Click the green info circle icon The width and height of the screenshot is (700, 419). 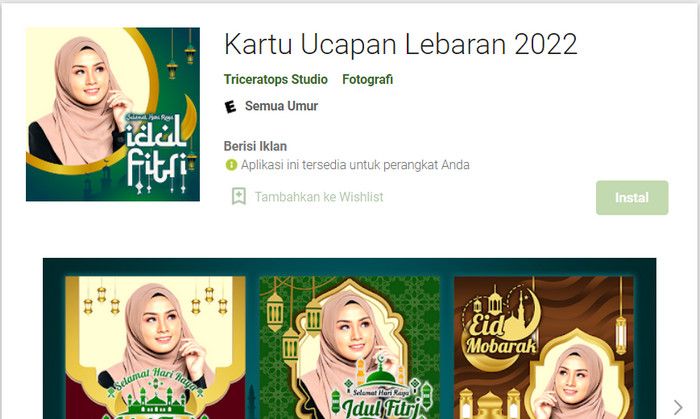231,165
